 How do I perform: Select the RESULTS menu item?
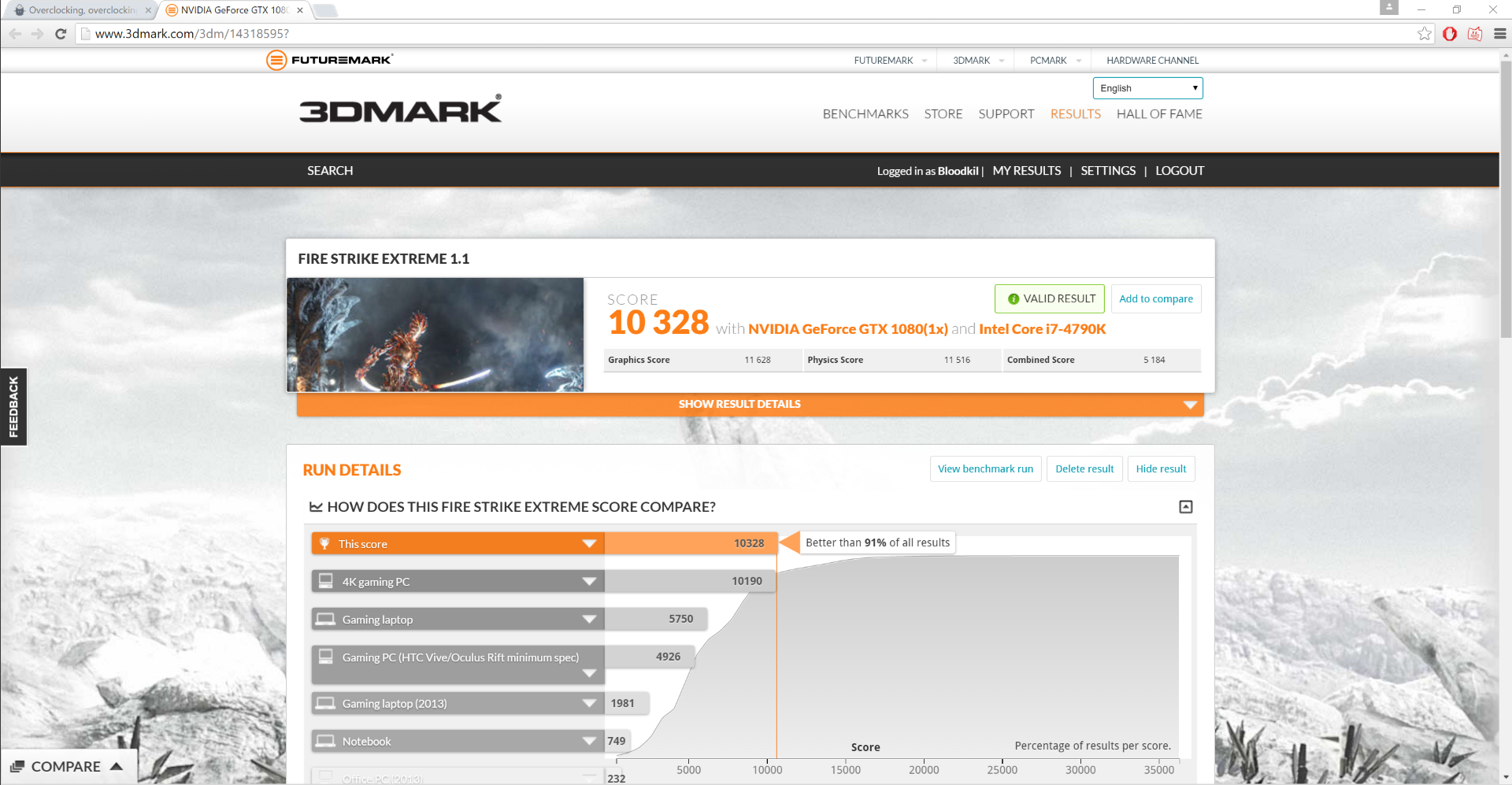point(1076,114)
